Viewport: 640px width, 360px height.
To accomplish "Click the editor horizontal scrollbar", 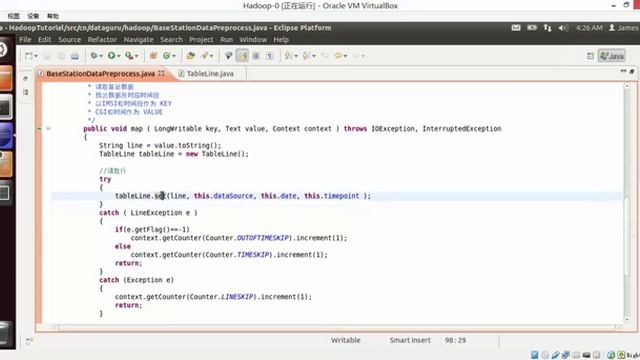I will (x=337, y=328).
